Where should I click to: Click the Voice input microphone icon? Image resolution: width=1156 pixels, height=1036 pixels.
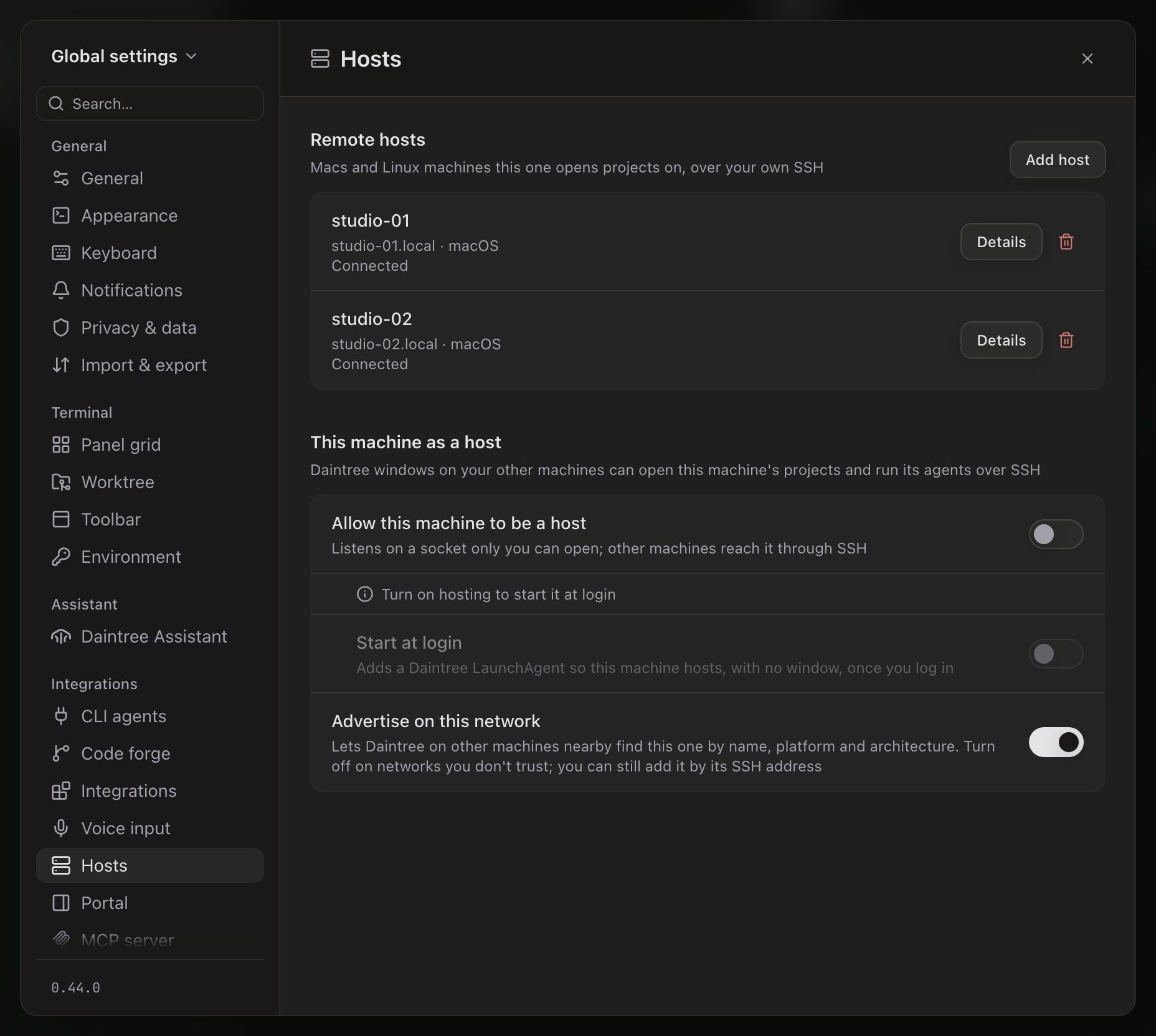pyautogui.click(x=60, y=828)
